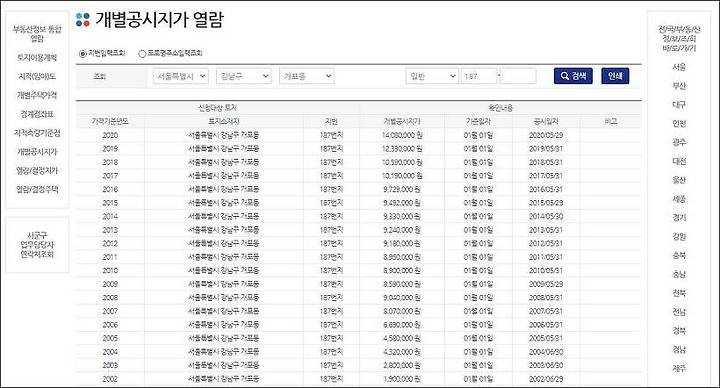Go to 경북 region link
Screen dimensions: 720x388
pos(679,331)
